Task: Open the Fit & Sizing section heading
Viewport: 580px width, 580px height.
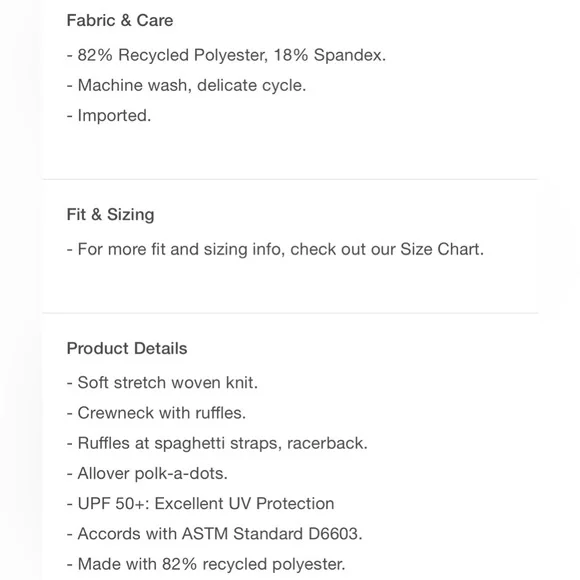Action: 110,215
